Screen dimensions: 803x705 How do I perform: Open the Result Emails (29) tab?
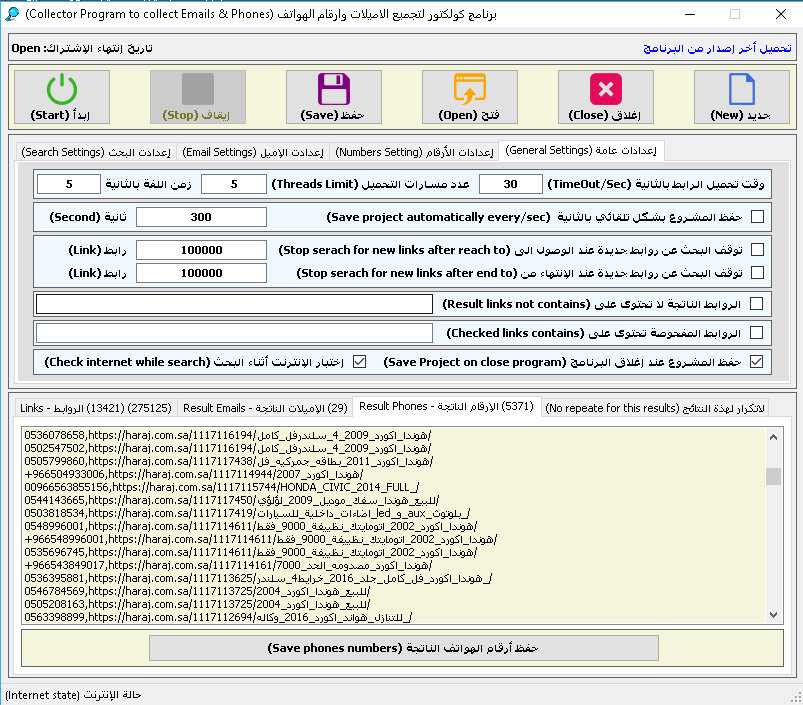pyautogui.click(x=265, y=408)
